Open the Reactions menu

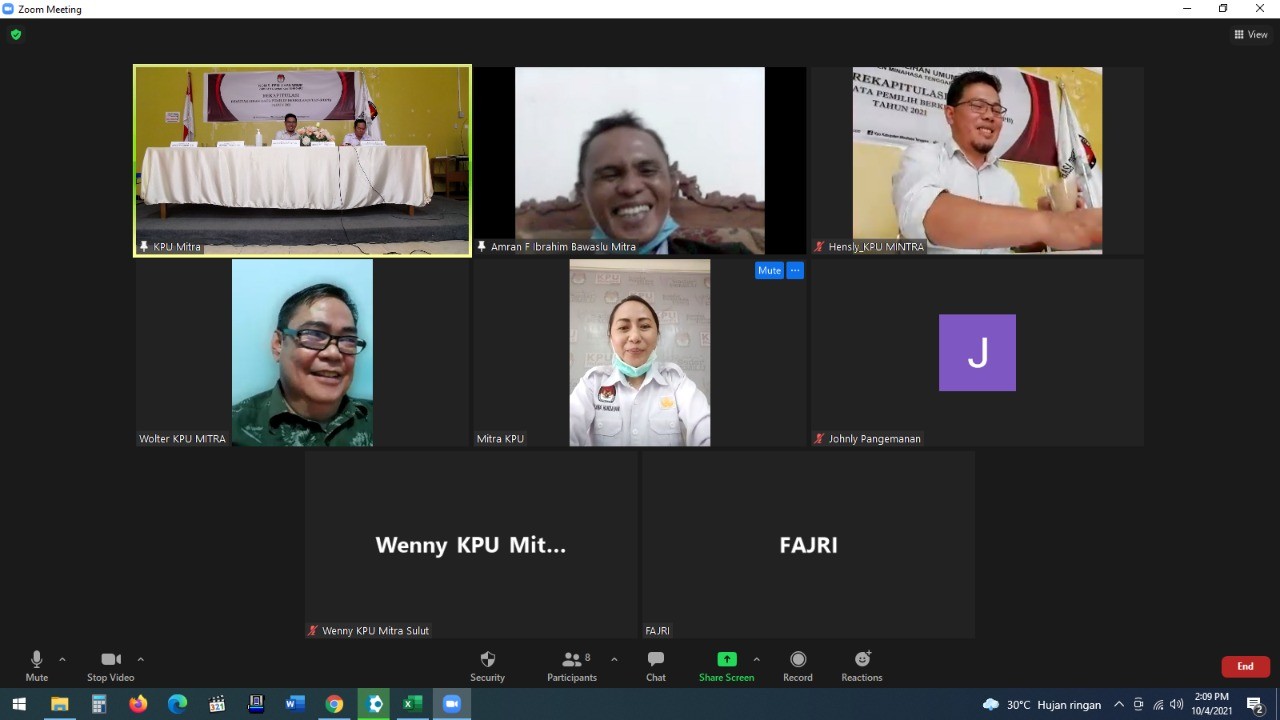861,665
